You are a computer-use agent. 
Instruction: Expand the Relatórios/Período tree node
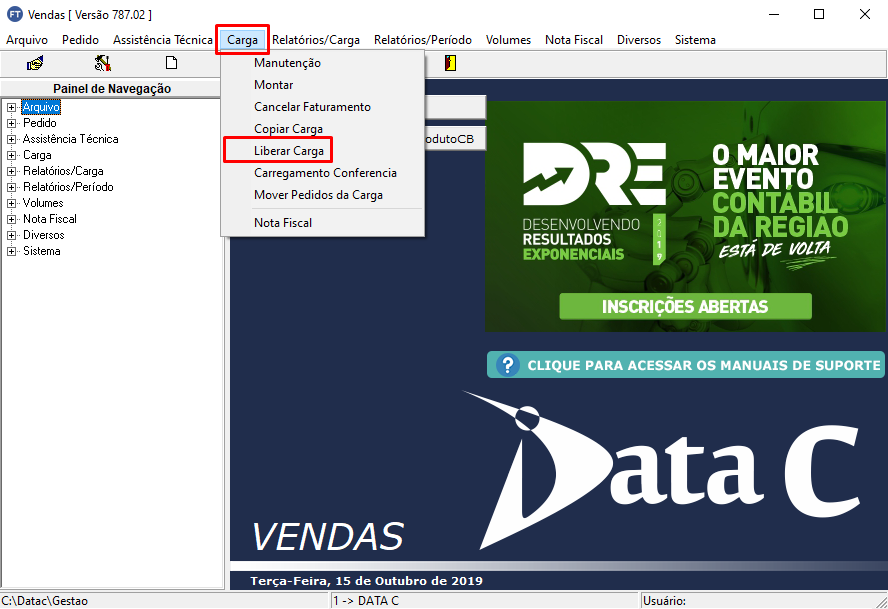11,187
